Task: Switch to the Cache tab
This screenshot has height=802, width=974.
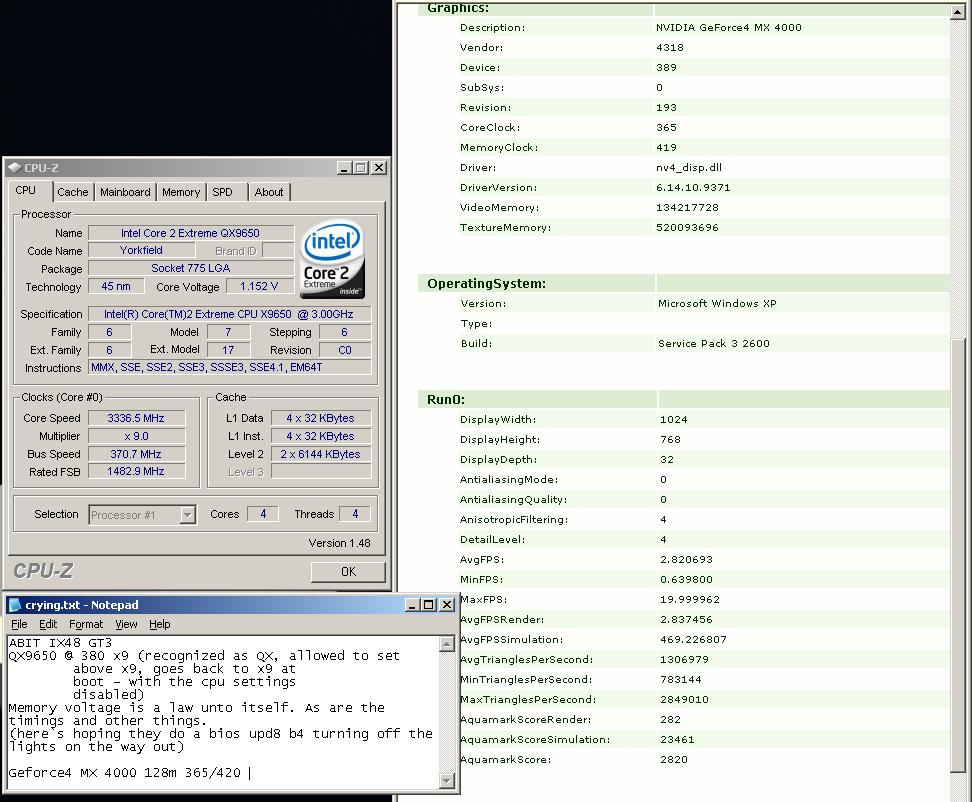Action: 73,192
